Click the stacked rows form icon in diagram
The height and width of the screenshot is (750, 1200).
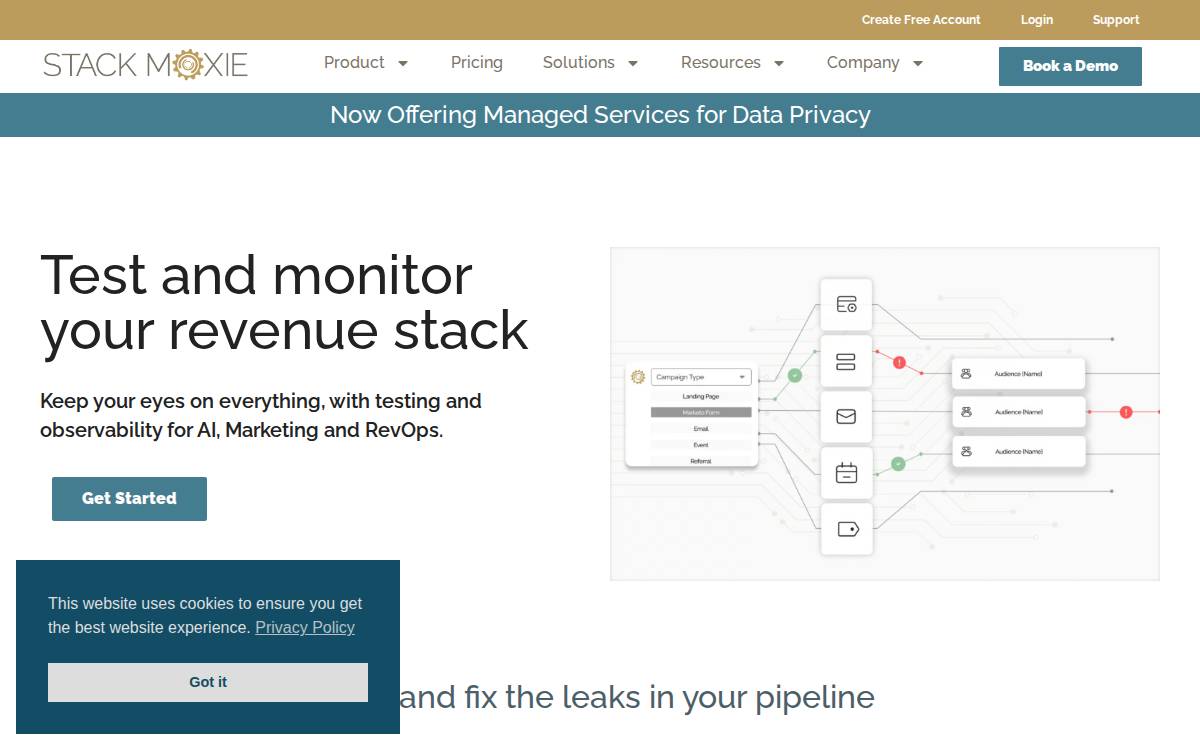[846, 361]
